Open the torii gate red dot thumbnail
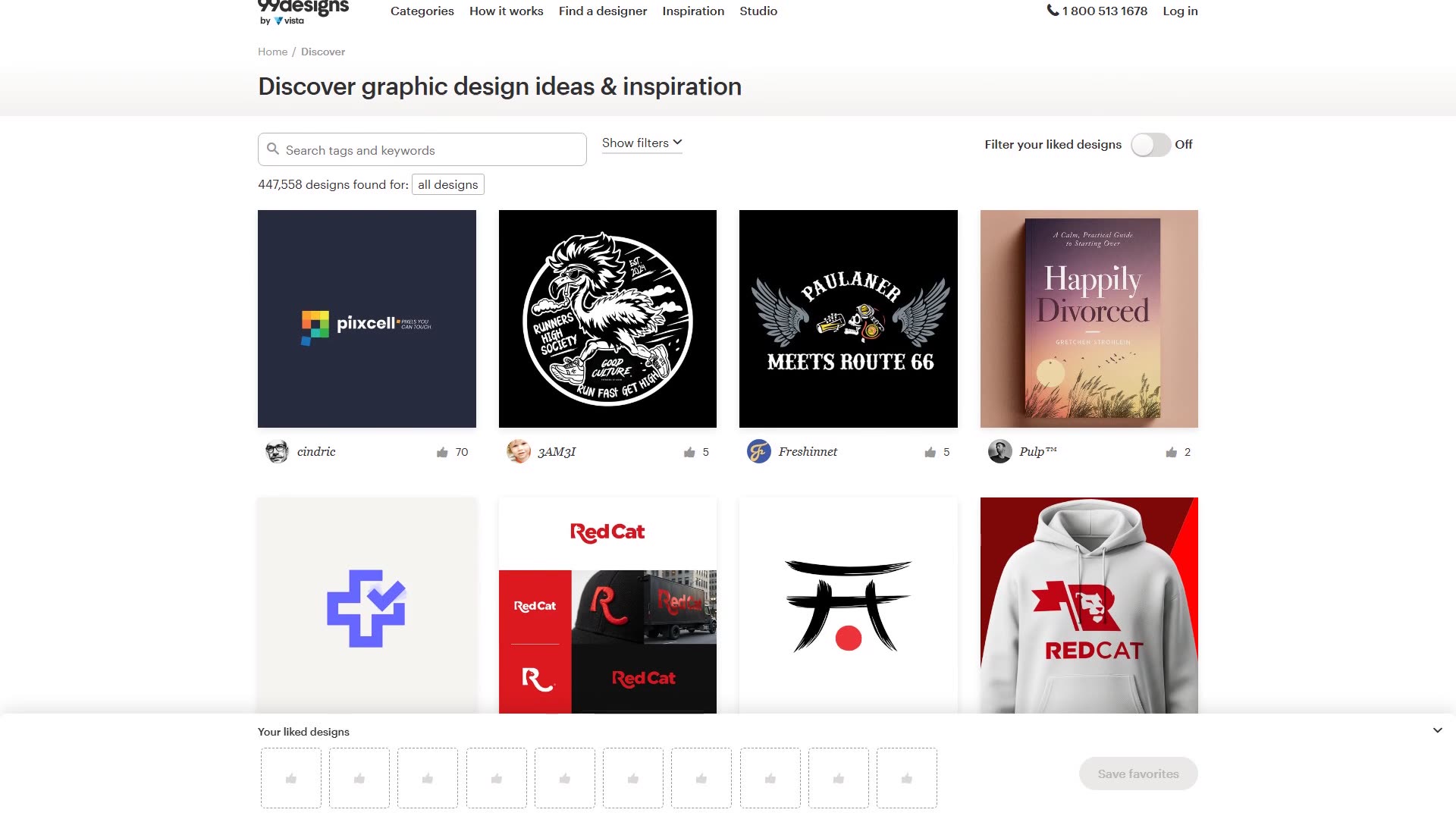The image size is (1456, 819). [x=849, y=605]
